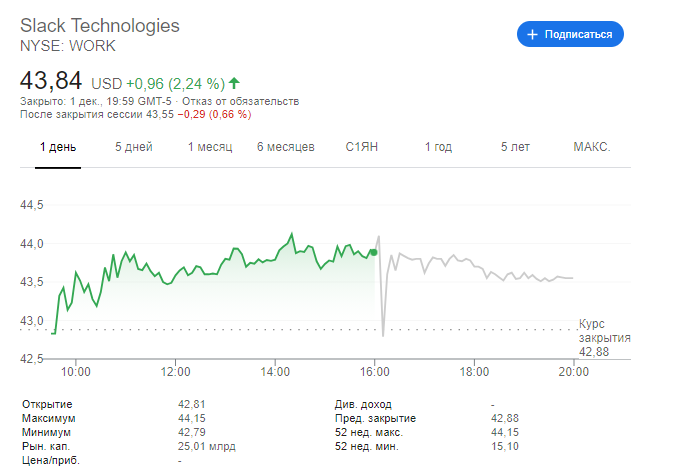Click the 44,0 price axis label
The image size is (675, 469).
(x=32, y=244)
